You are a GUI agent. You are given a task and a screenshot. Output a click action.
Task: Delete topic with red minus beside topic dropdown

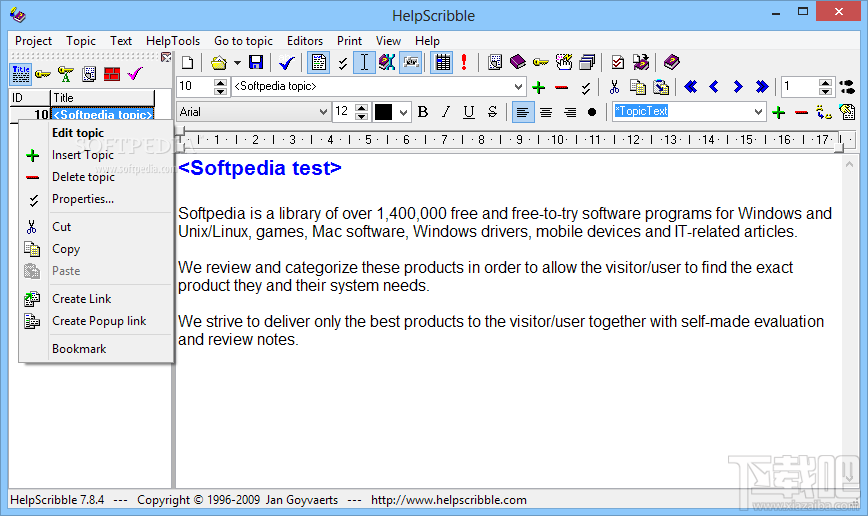coord(562,87)
